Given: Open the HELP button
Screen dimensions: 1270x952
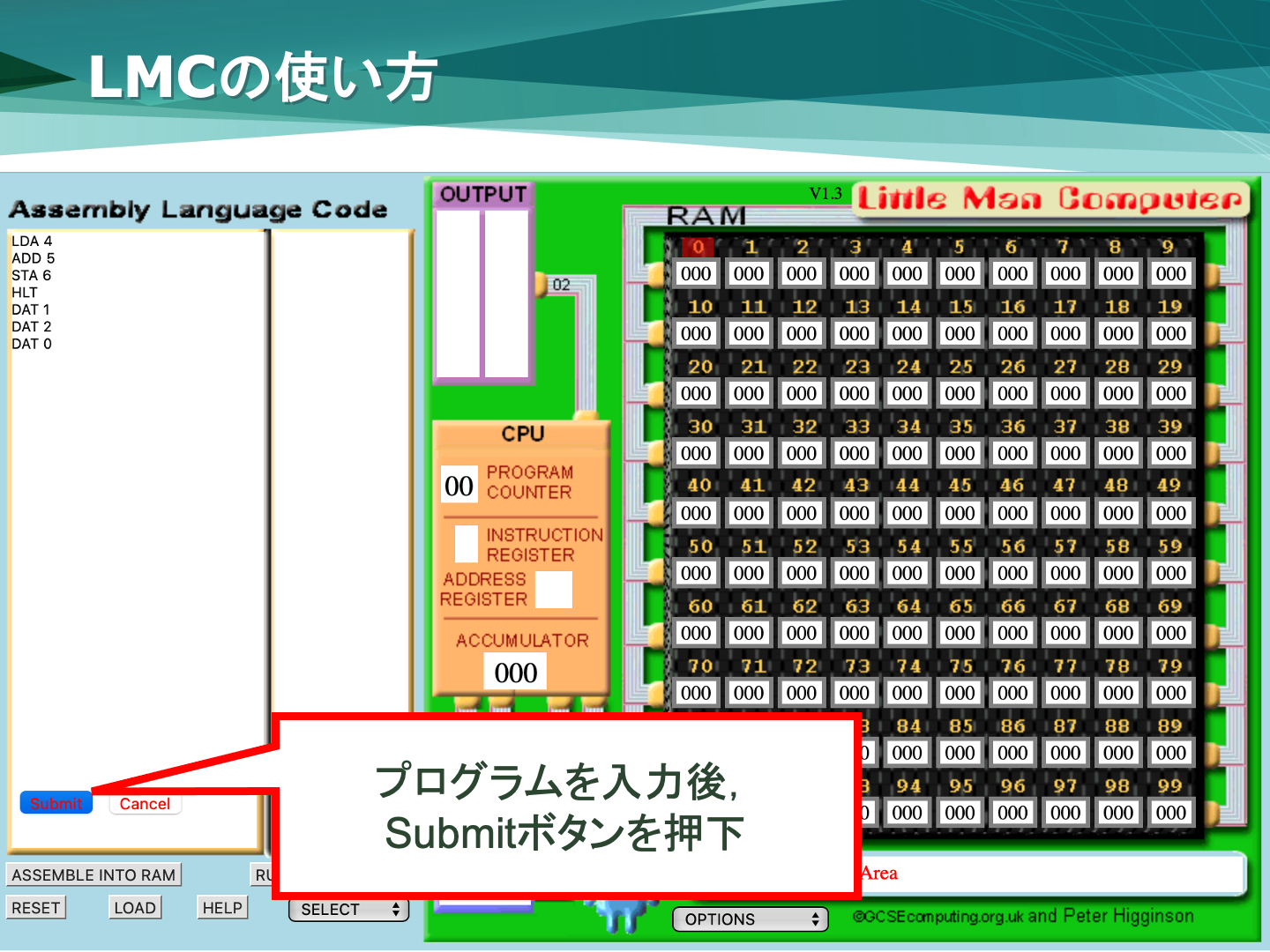Looking at the screenshot, I should tap(222, 908).
